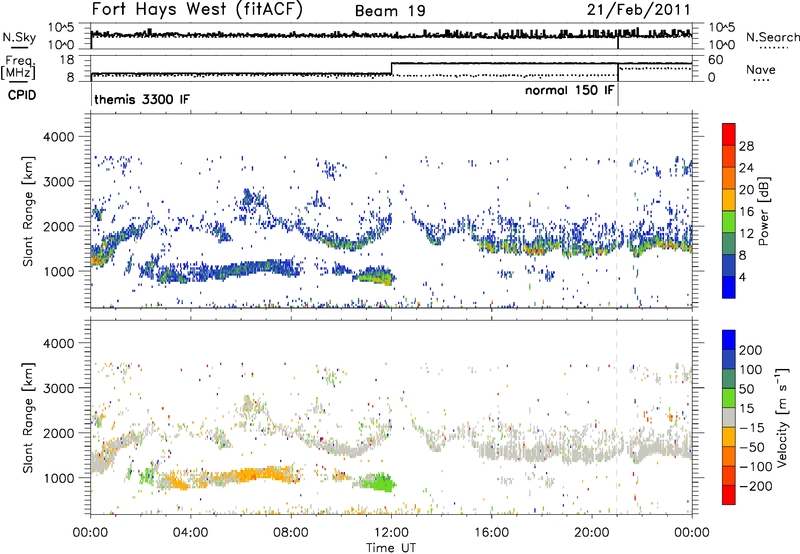Click '4000' tick on power panel range axis
Image resolution: width=800 pixels, height=554 pixels.
point(58,137)
